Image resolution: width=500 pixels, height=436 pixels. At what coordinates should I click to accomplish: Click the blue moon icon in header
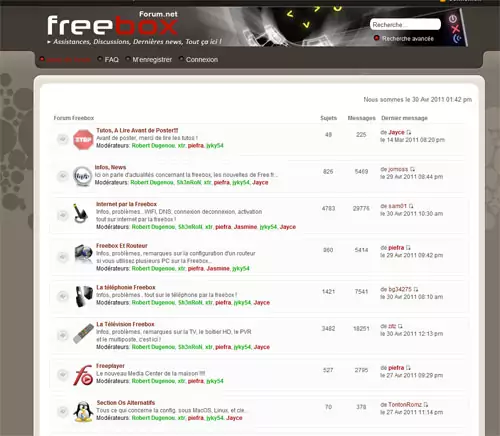pos(457,39)
